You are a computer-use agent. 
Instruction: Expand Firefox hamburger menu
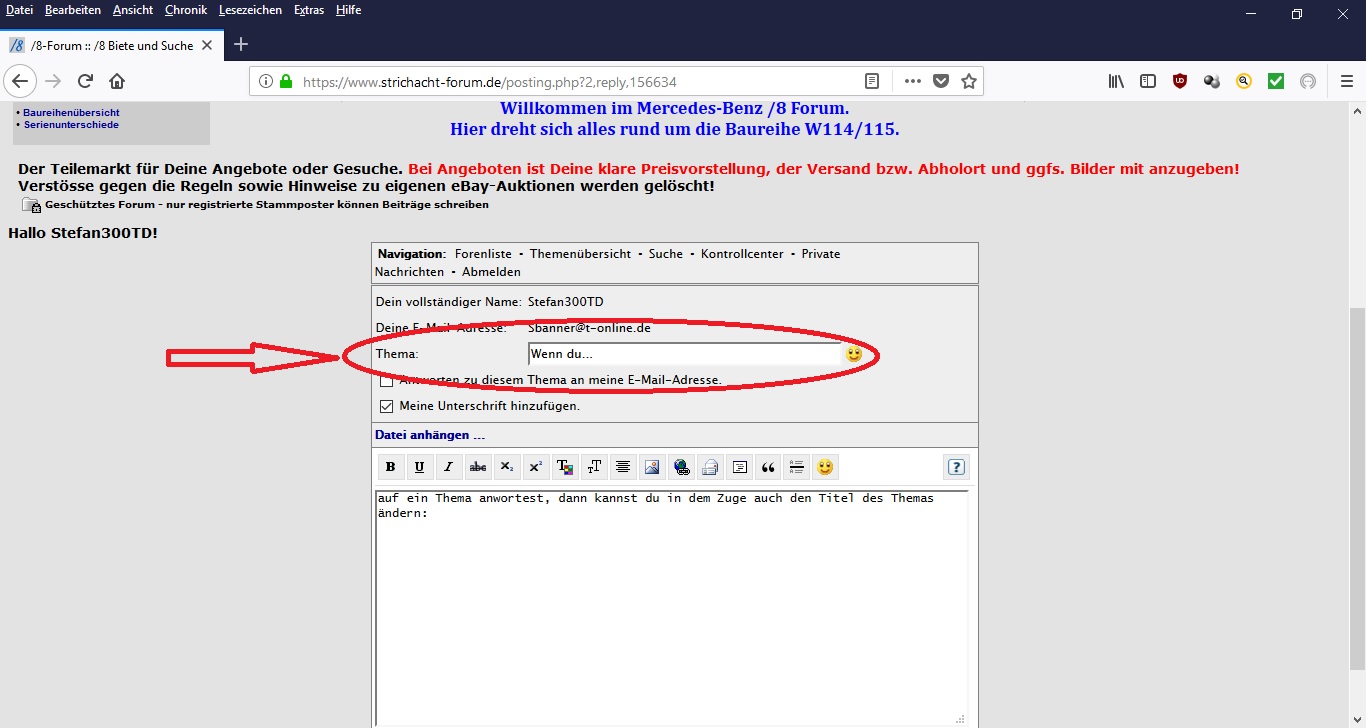pos(1346,81)
